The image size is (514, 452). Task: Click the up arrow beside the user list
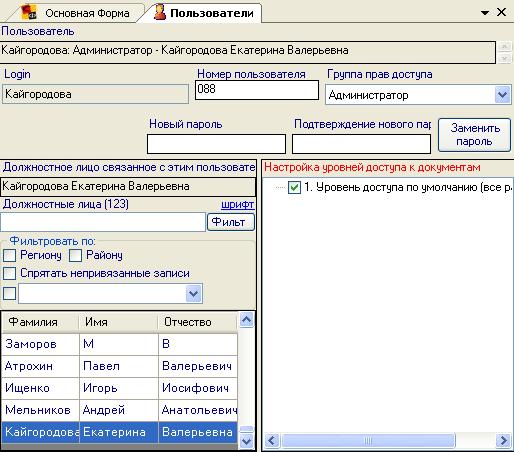[505, 46]
